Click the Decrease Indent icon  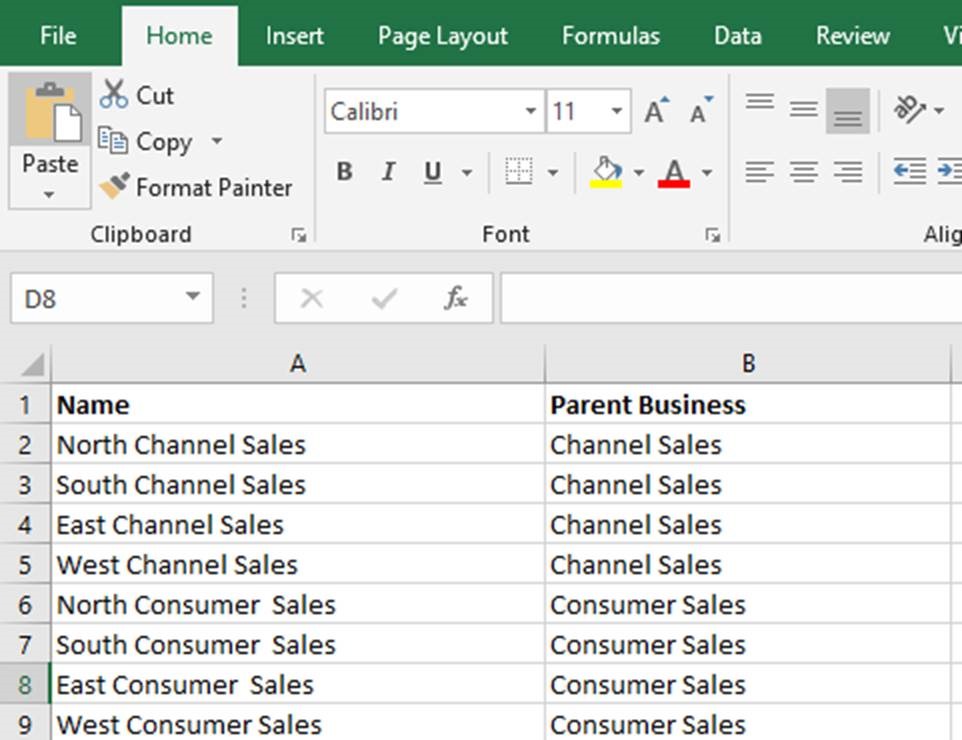pos(909,172)
